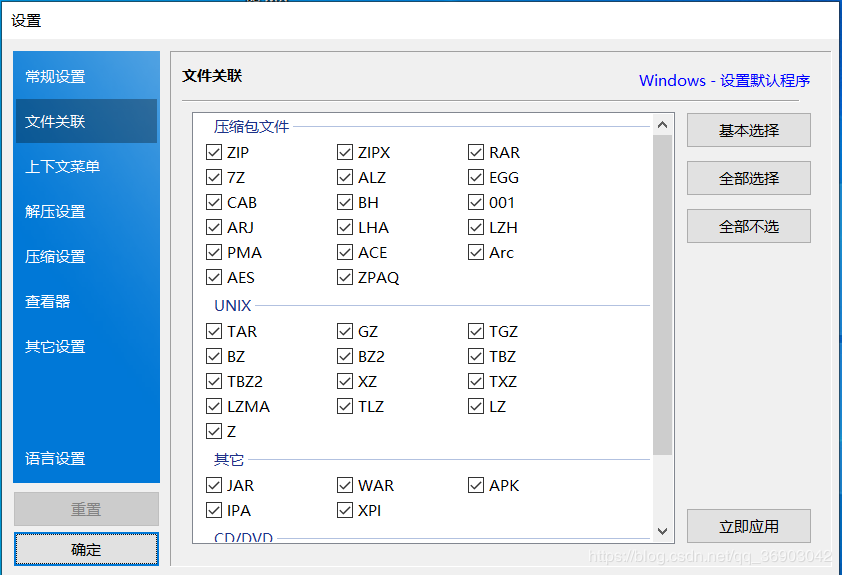The image size is (842, 575).
Task: Toggle the JAR checkbox
Action: pos(214,485)
